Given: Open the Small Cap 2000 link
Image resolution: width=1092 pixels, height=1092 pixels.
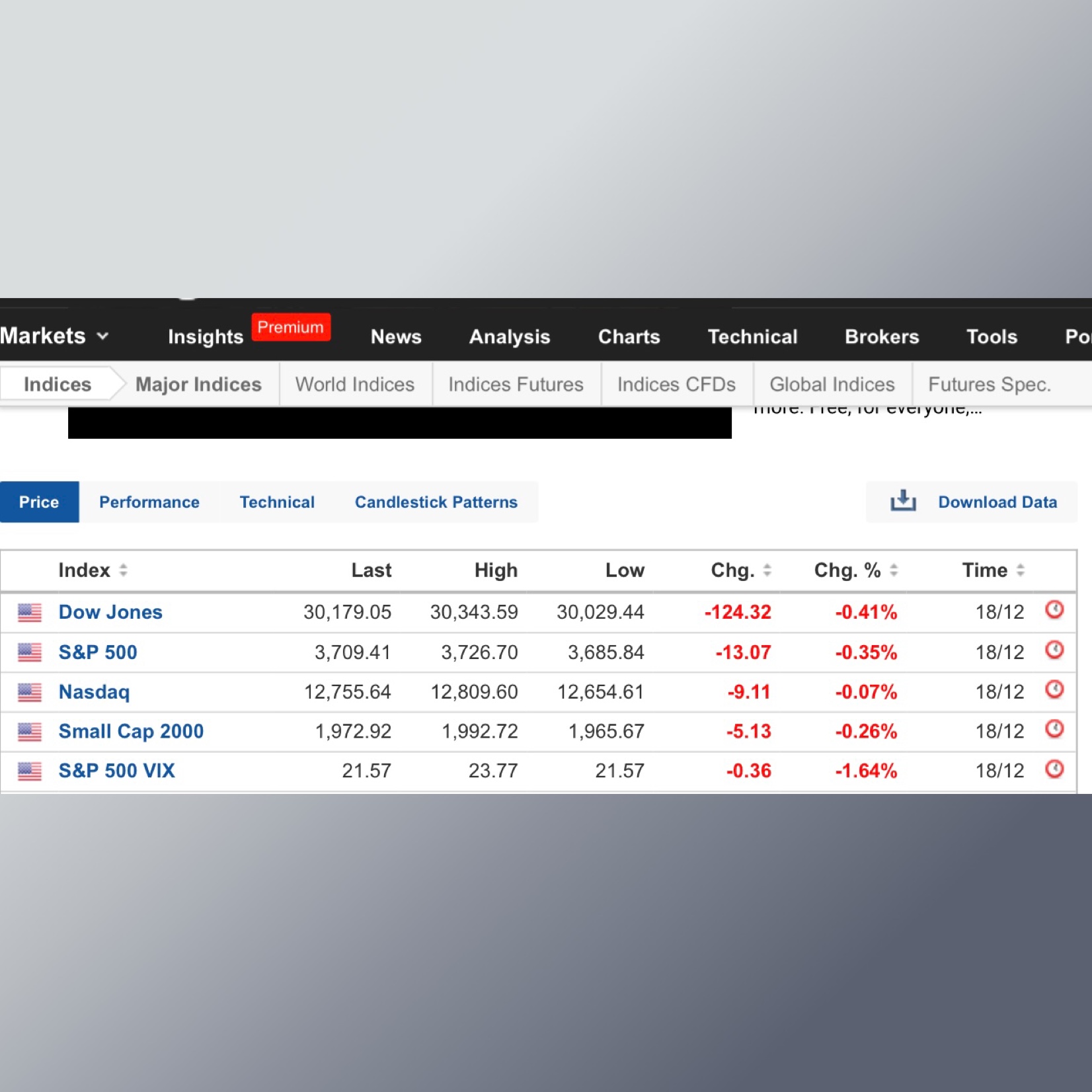Looking at the screenshot, I should [x=131, y=731].
